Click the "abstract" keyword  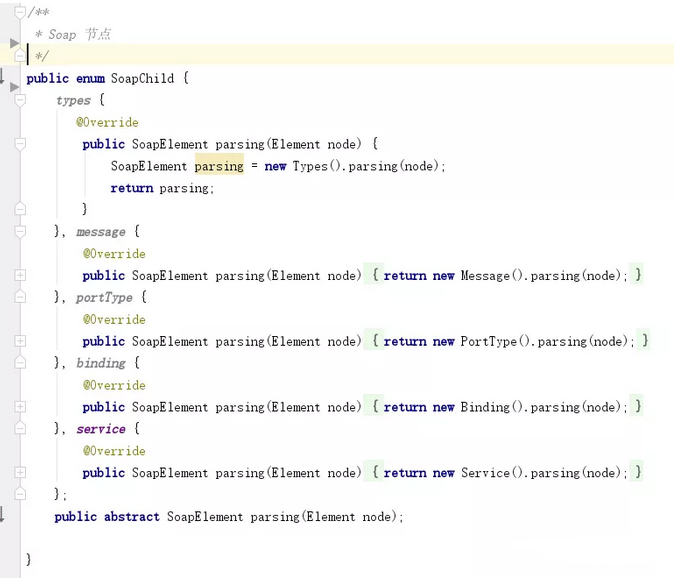[x=131, y=516]
